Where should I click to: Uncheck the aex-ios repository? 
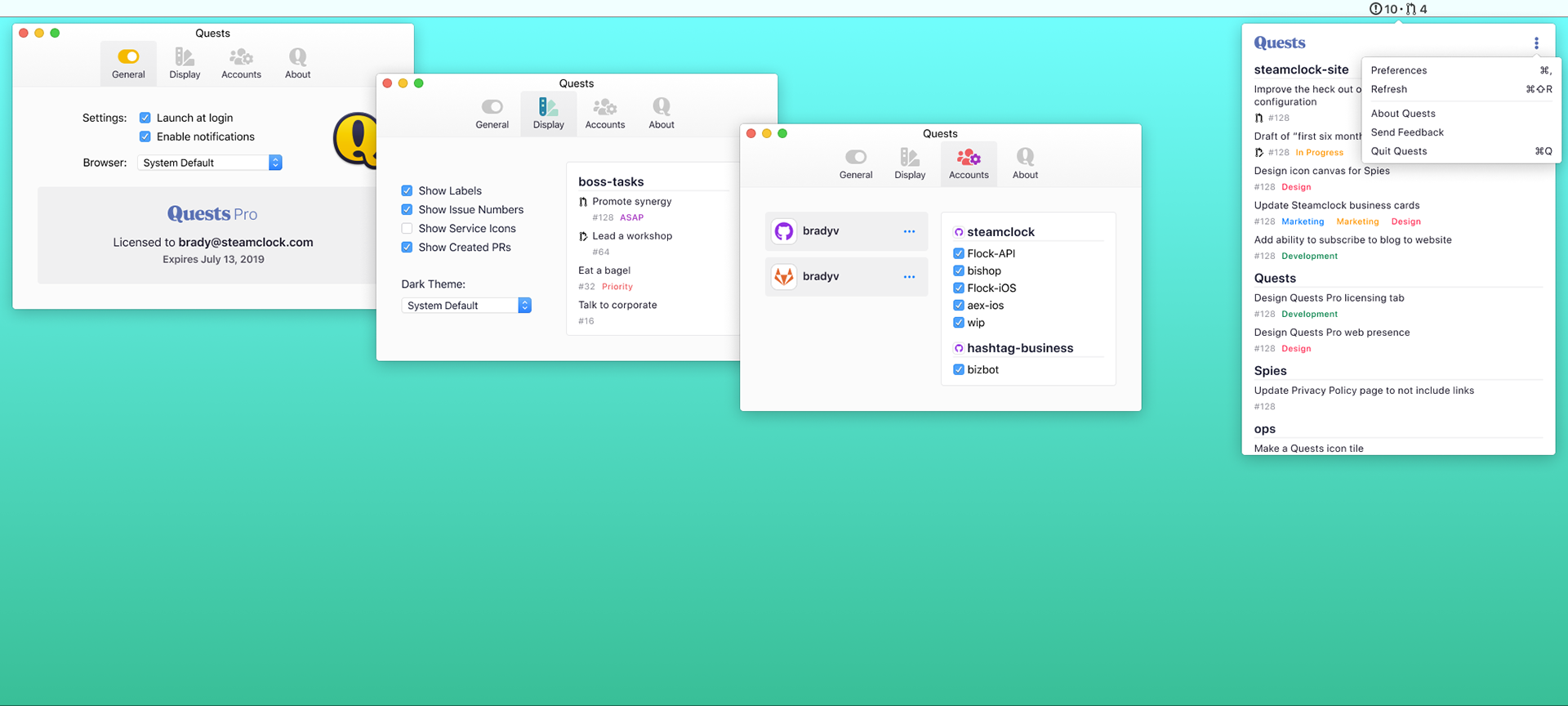coord(959,305)
